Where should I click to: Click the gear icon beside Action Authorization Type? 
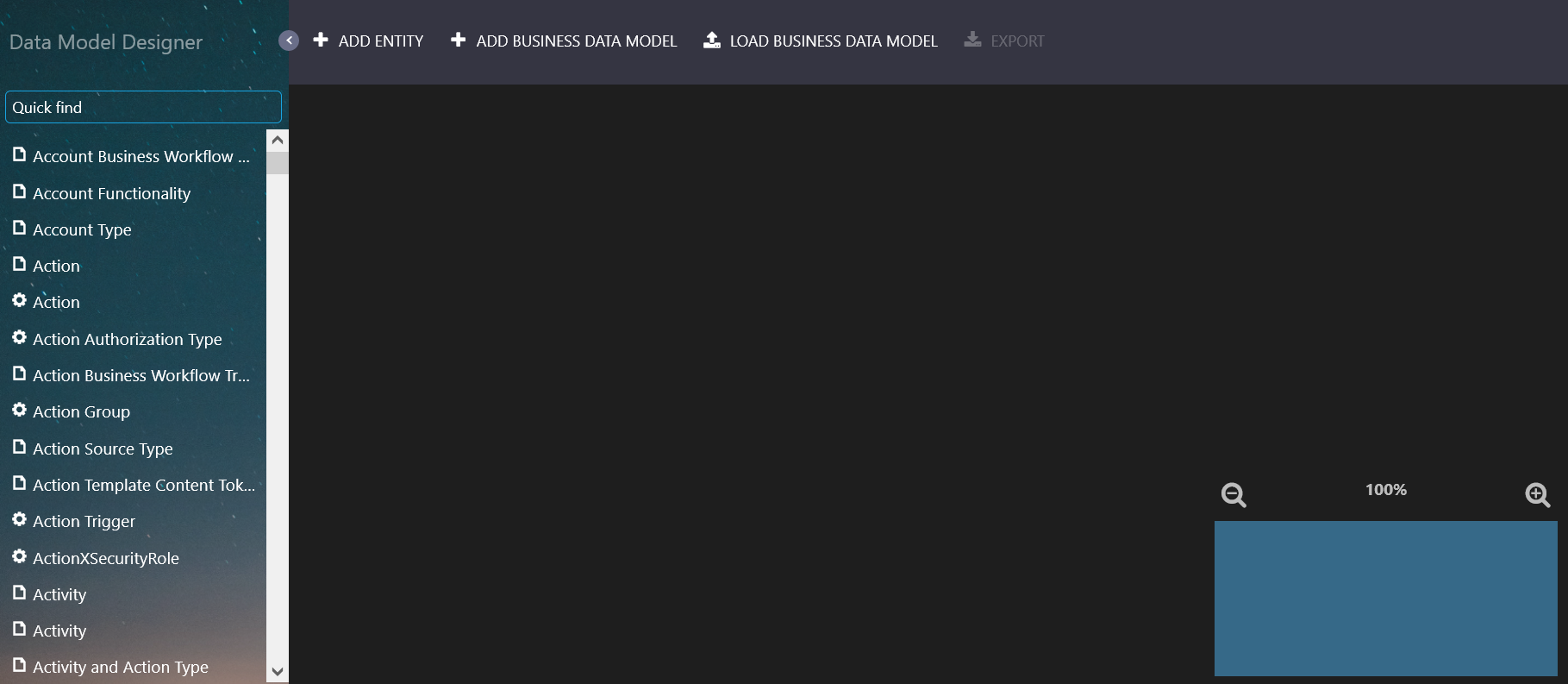click(20, 338)
